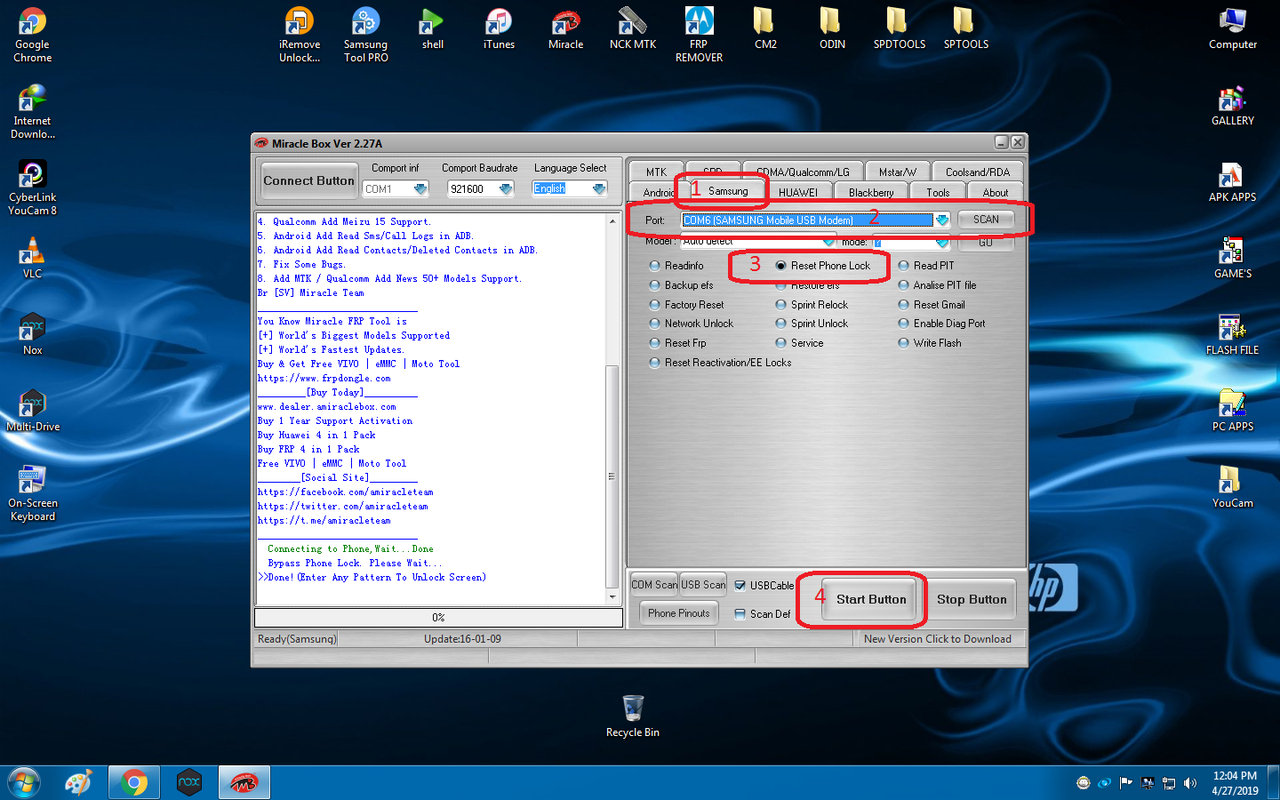Viewport: 1280px width, 800px height.
Task: Launch the Nox desktop shortcut
Action: point(32,334)
